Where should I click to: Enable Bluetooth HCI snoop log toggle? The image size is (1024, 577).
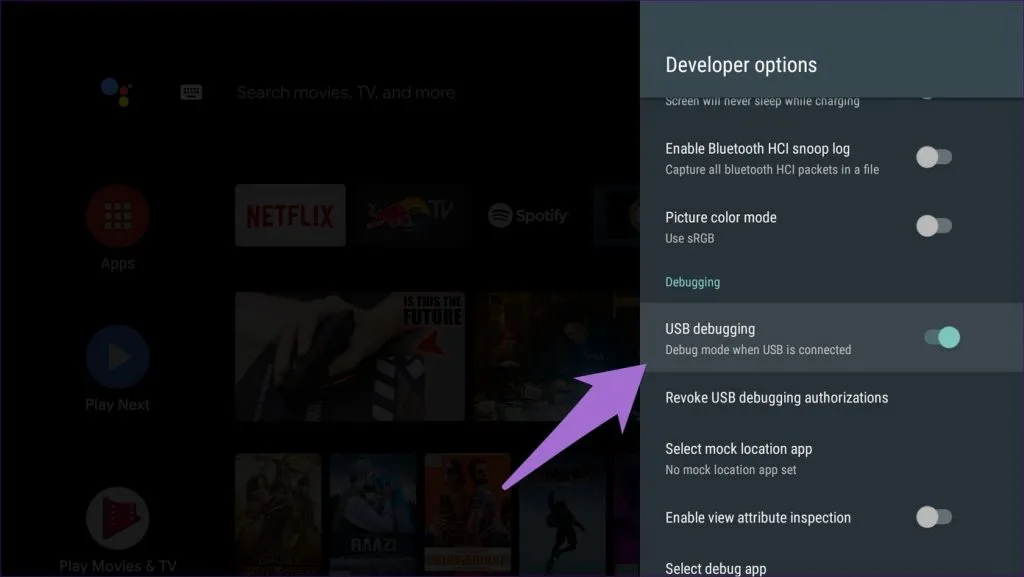click(934, 158)
